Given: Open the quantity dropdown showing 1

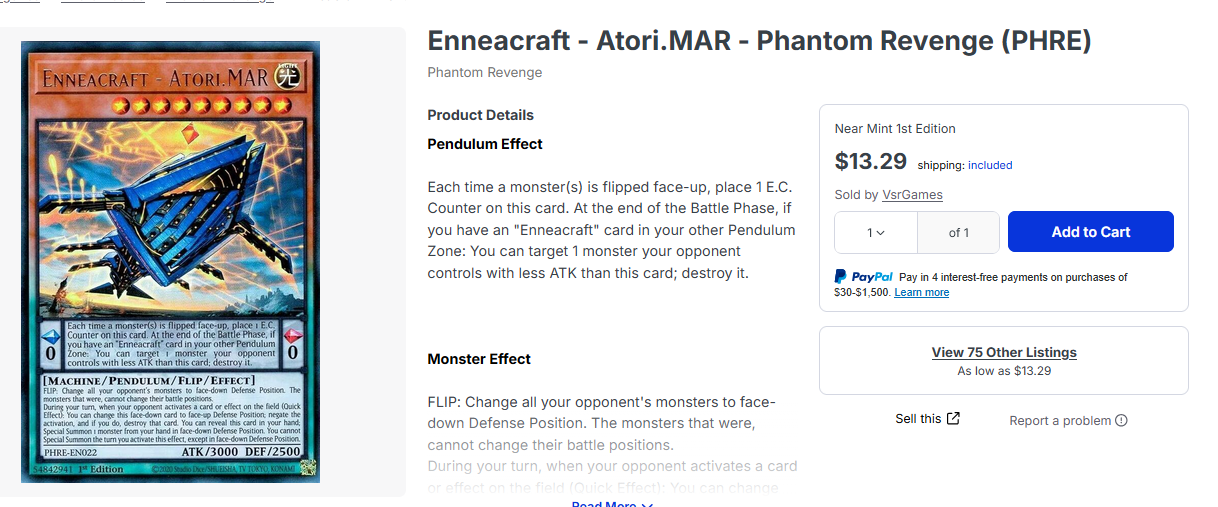Looking at the screenshot, I should 876,232.
